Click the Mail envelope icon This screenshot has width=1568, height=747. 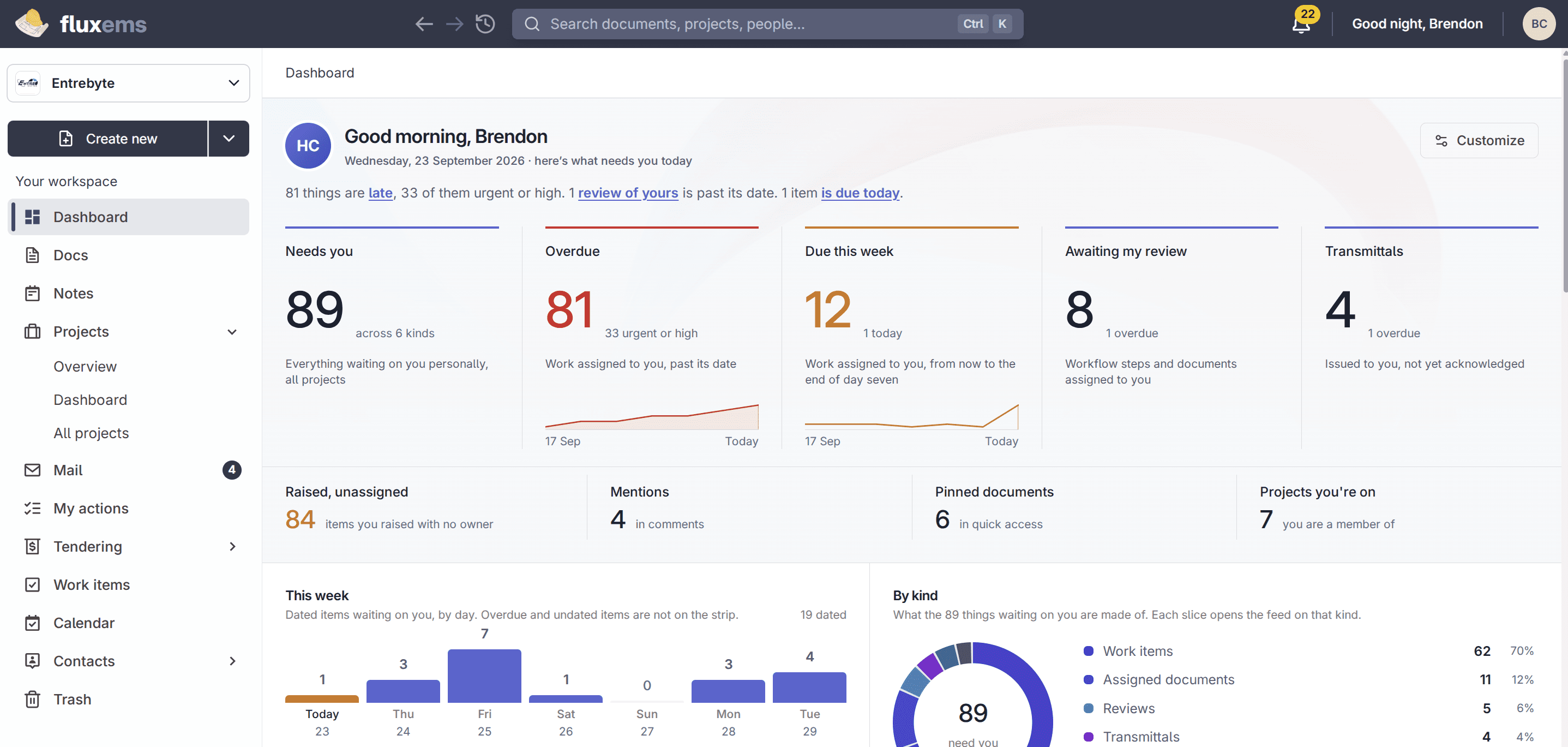[32, 470]
